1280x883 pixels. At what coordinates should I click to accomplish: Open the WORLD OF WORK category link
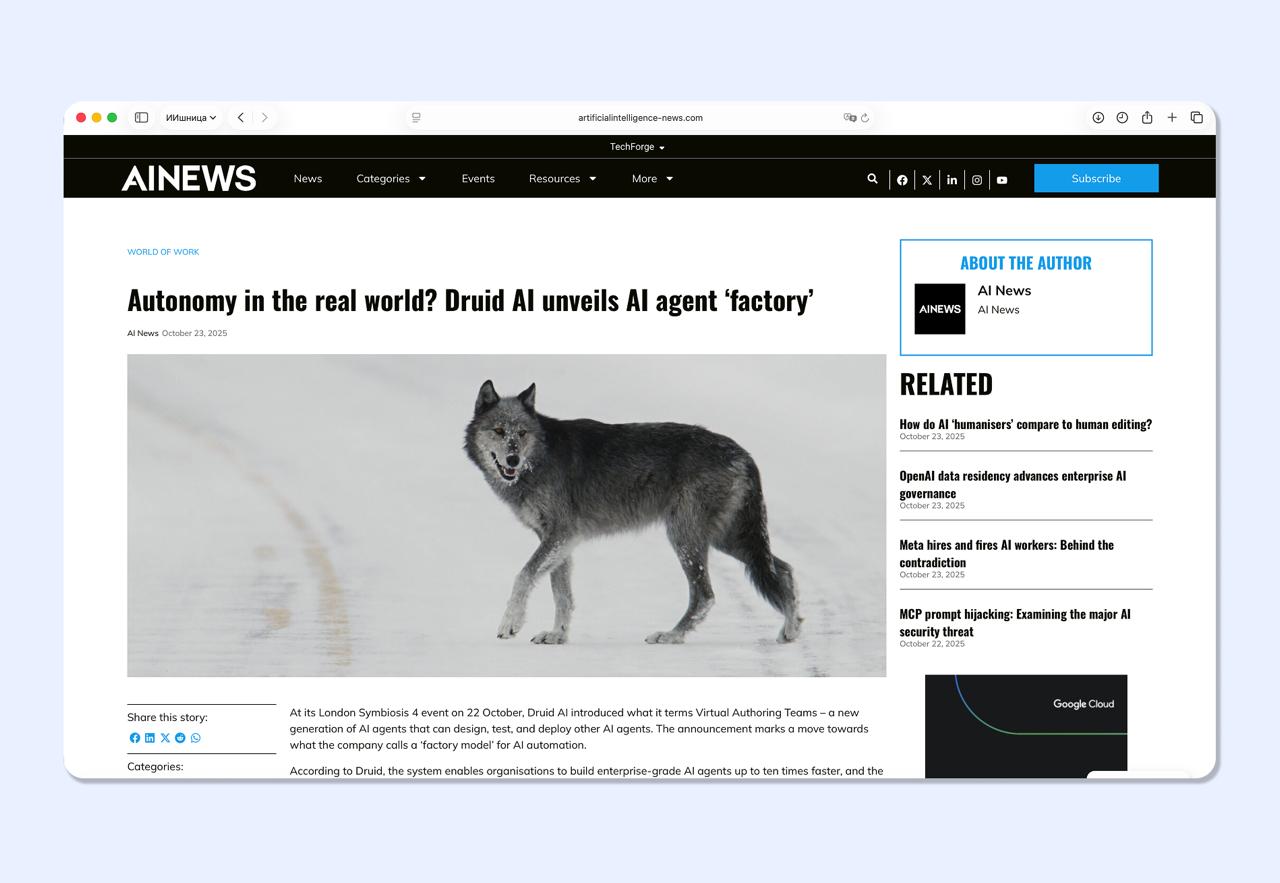163,252
